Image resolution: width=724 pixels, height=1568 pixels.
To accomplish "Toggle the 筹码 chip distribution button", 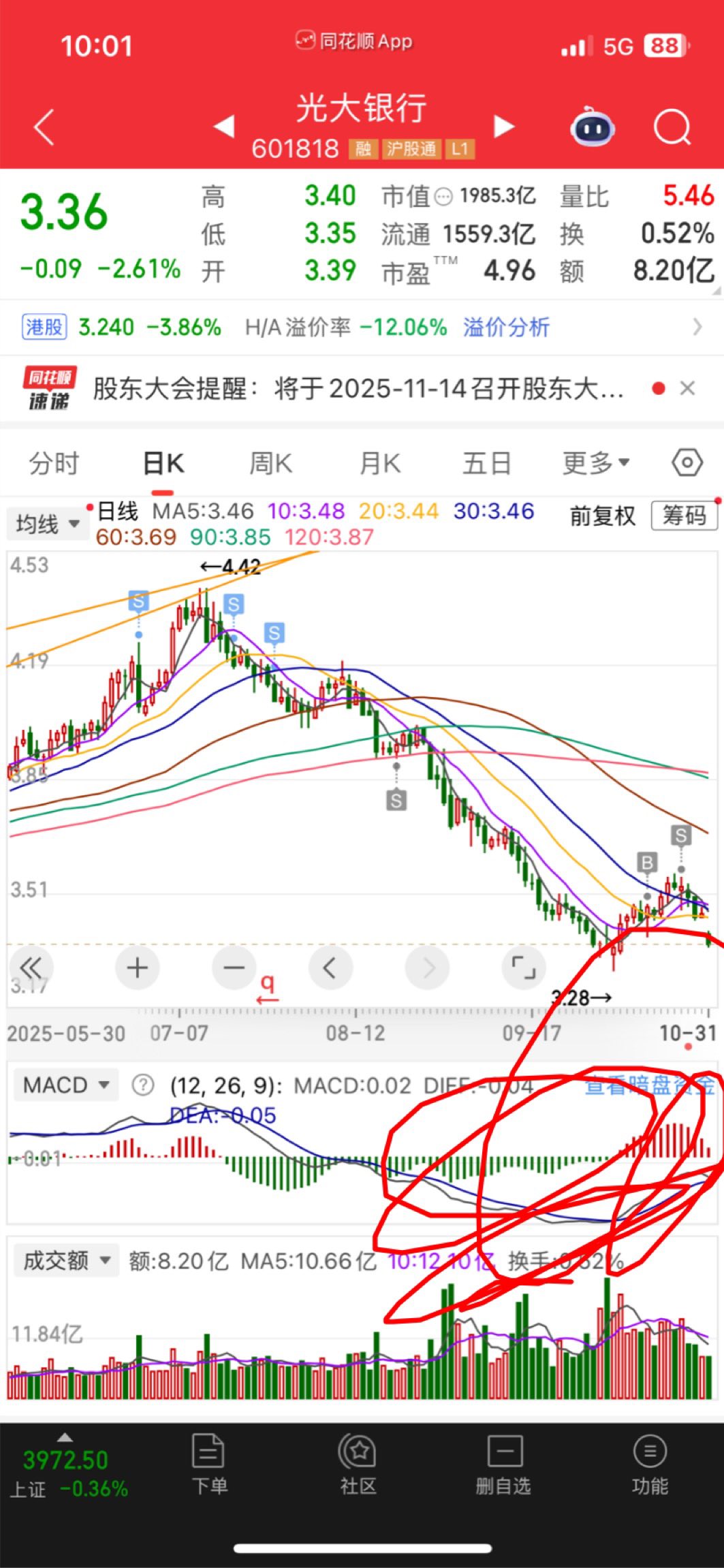I will 684,515.
